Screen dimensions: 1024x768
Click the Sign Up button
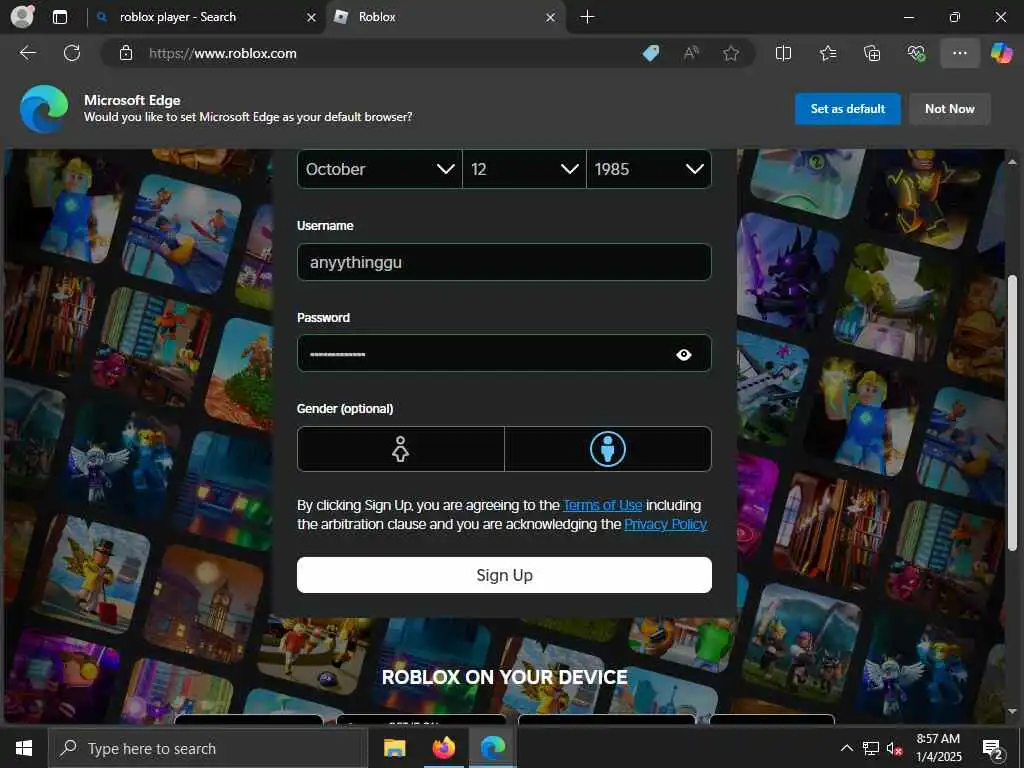tap(504, 575)
